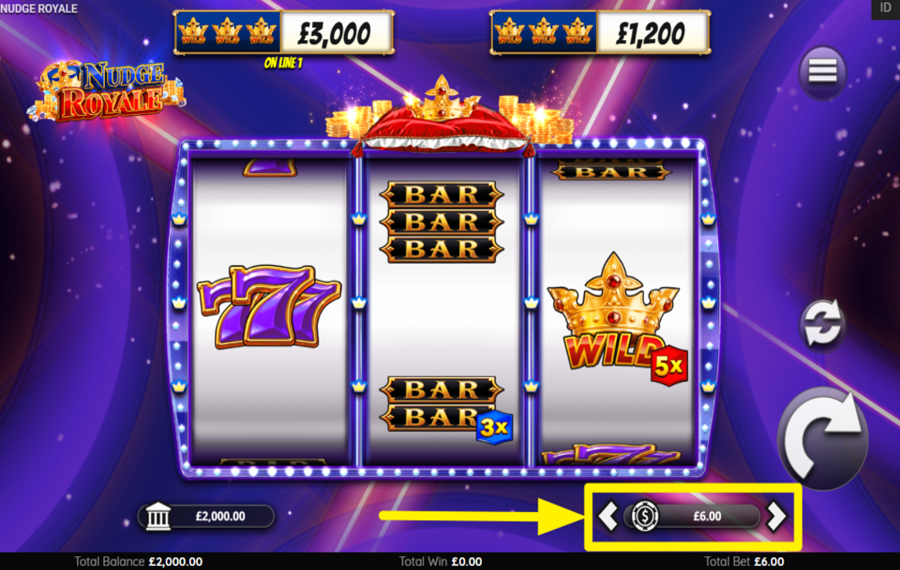
Task: Click the triple BAR symbol on middle reel
Action: point(441,222)
